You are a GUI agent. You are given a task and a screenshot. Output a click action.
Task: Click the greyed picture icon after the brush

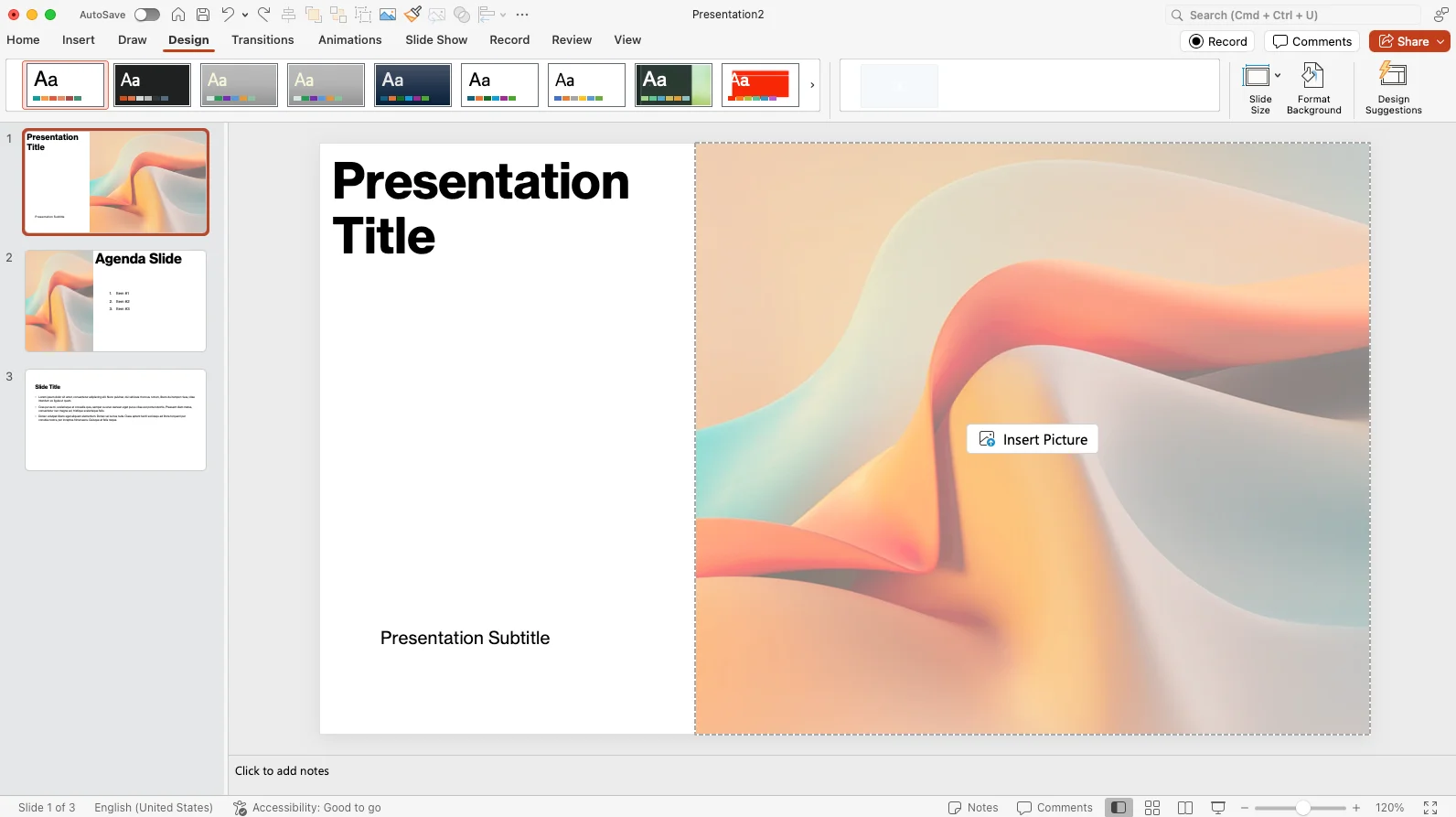point(437,15)
